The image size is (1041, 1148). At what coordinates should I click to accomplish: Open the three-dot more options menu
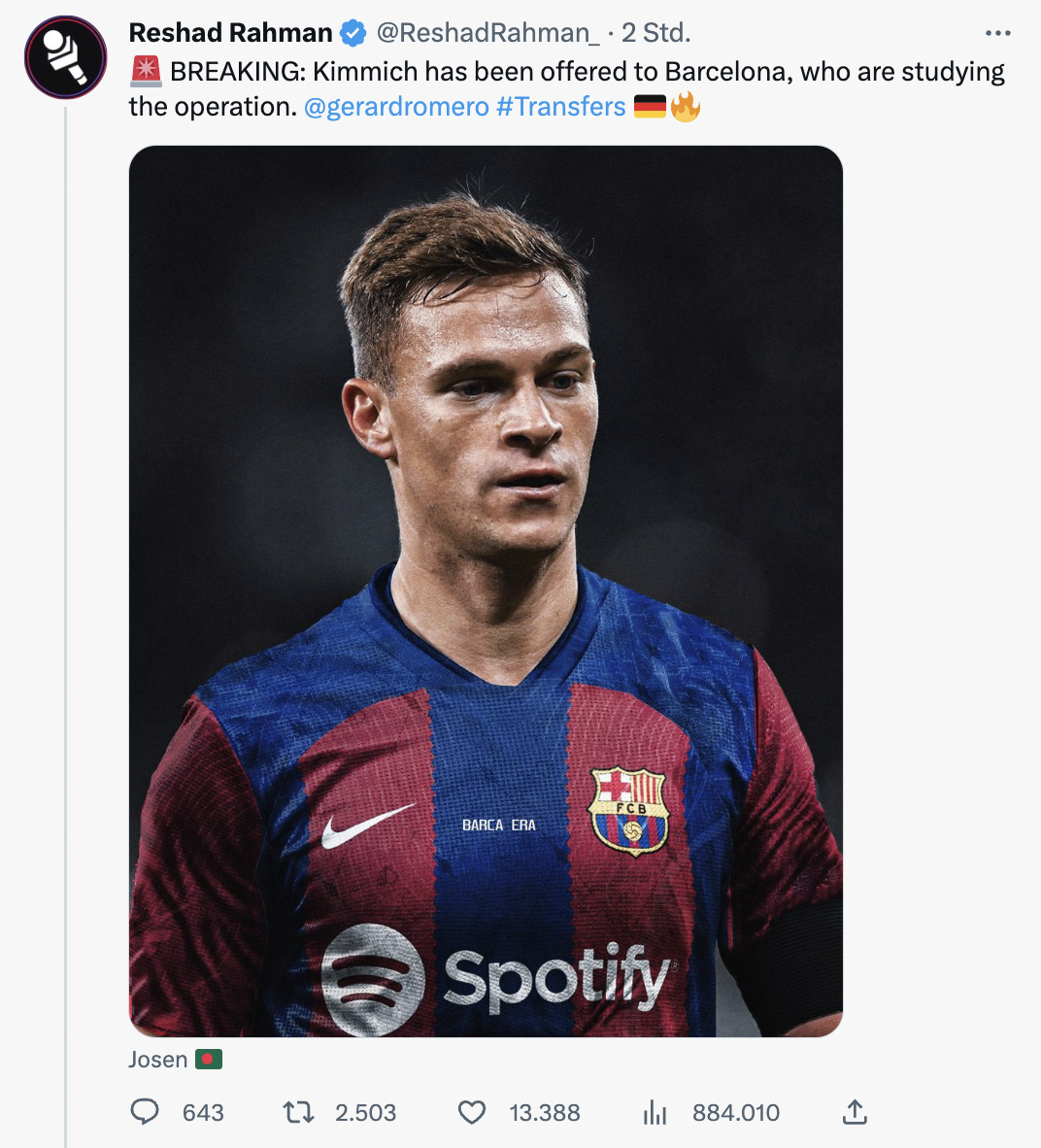point(997,33)
